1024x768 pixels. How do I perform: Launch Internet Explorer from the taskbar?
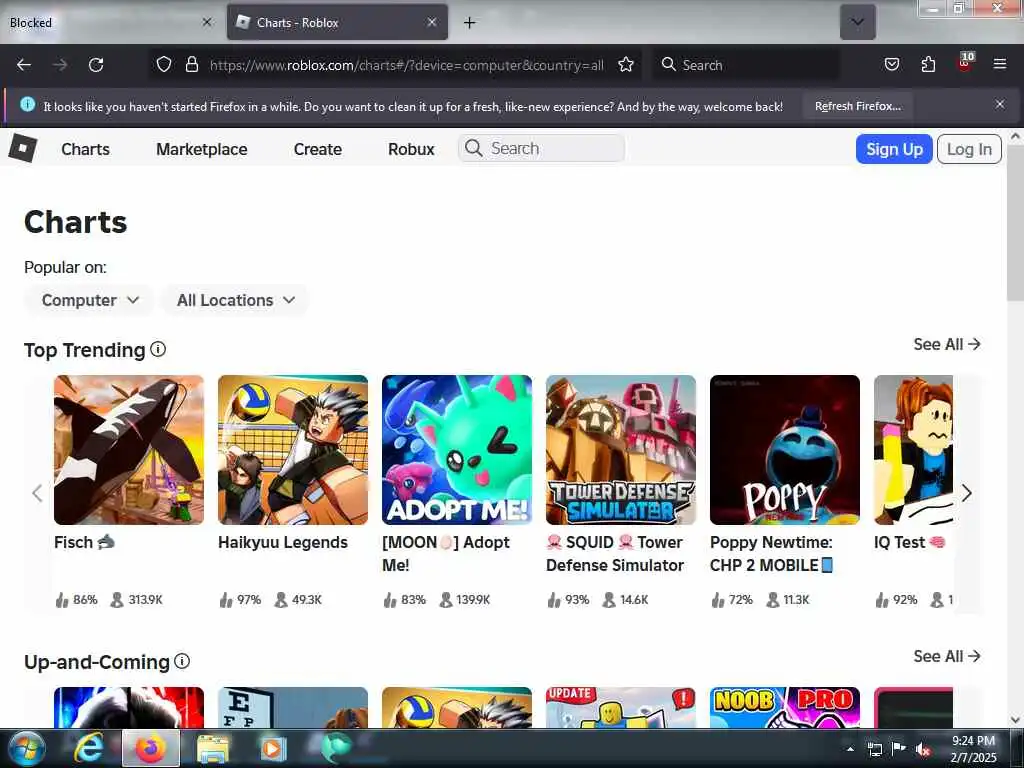88,748
